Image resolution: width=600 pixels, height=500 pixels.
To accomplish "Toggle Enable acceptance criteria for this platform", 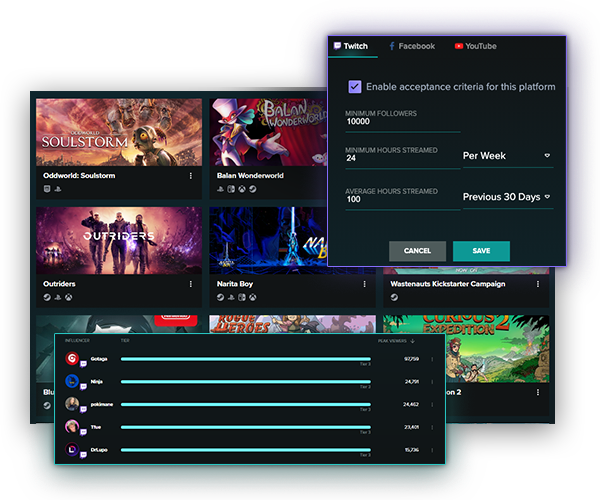I will tap(355, 87).
